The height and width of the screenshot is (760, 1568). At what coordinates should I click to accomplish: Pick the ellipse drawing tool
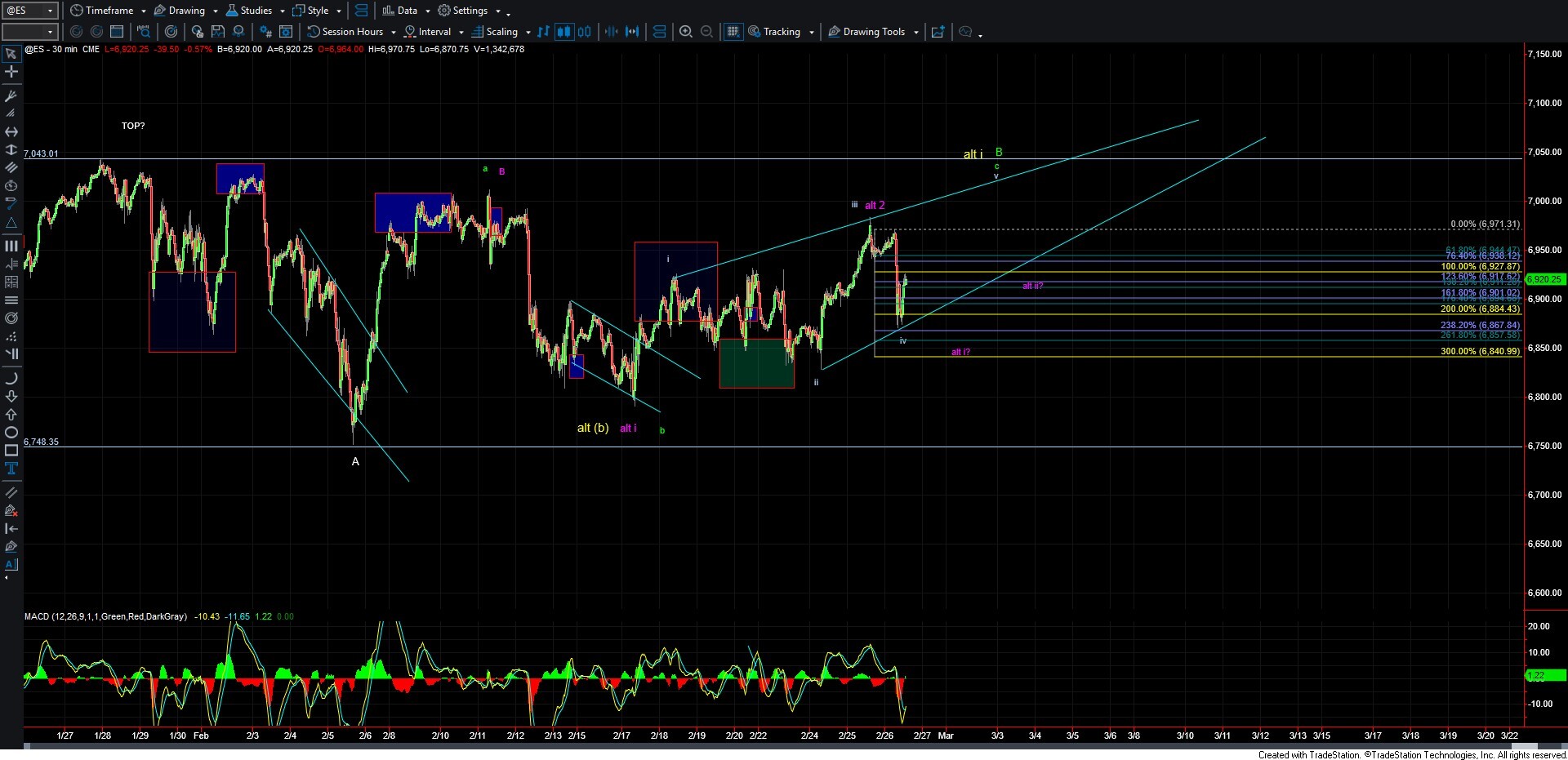pos(11,433)
